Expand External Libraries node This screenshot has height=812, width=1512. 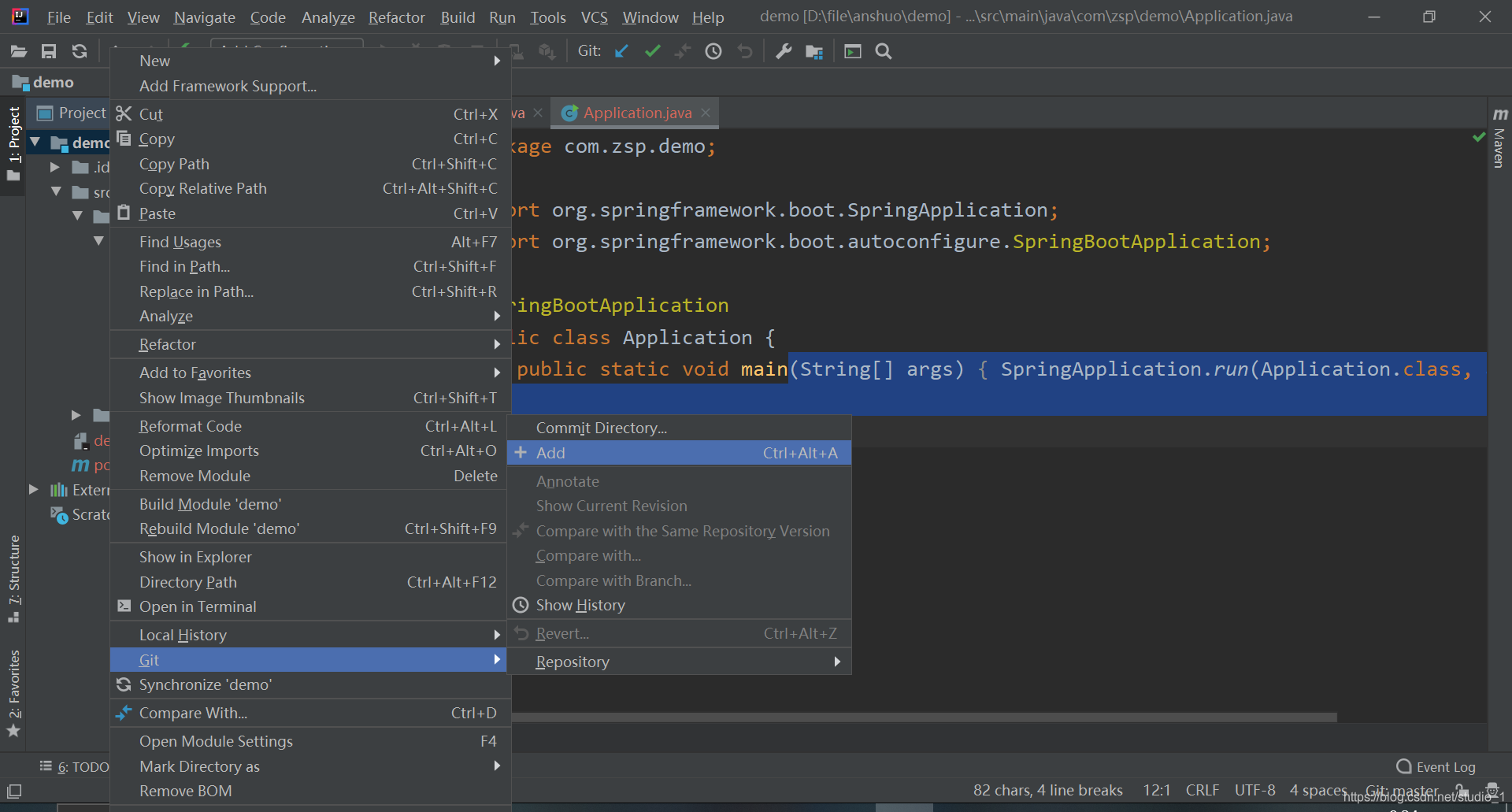pyautogui.click(x=34, y=489)
